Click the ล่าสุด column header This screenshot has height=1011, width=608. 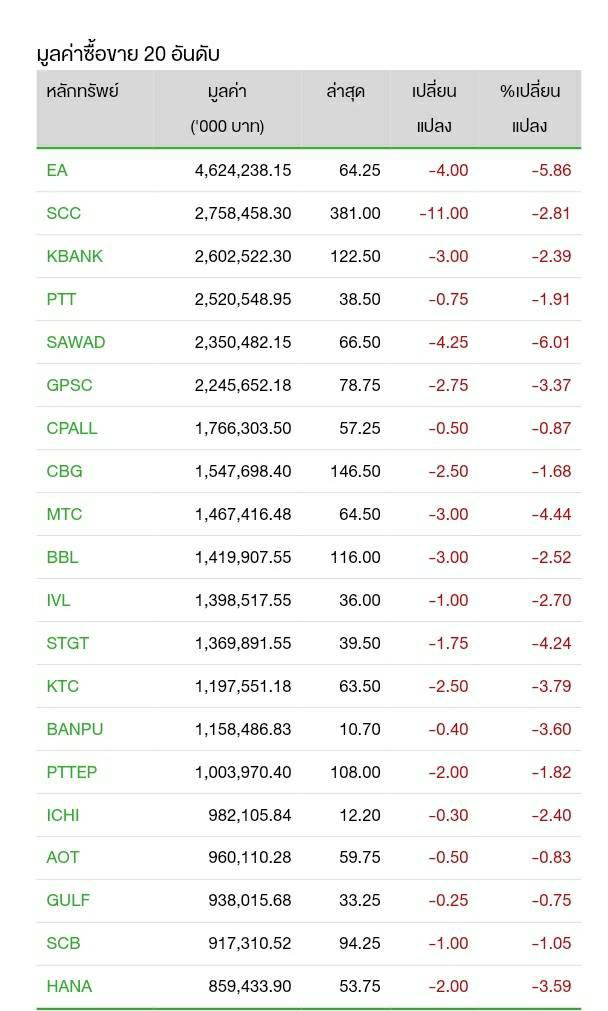pos(345,91)
